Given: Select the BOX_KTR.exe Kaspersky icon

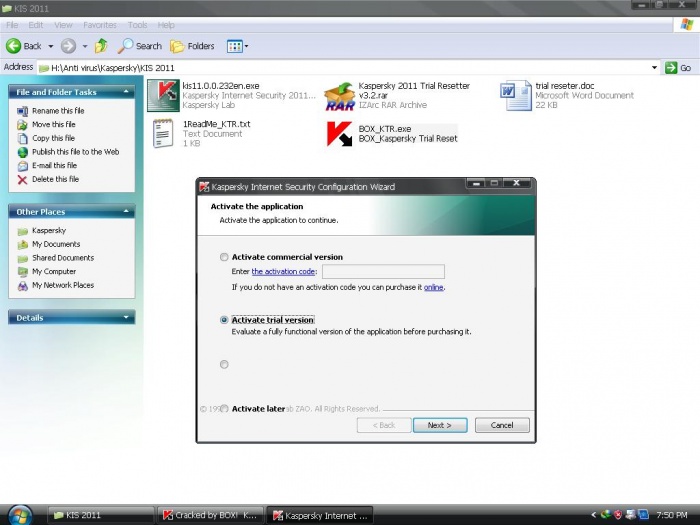Looking at the screenshot, I should coord(339,134).
